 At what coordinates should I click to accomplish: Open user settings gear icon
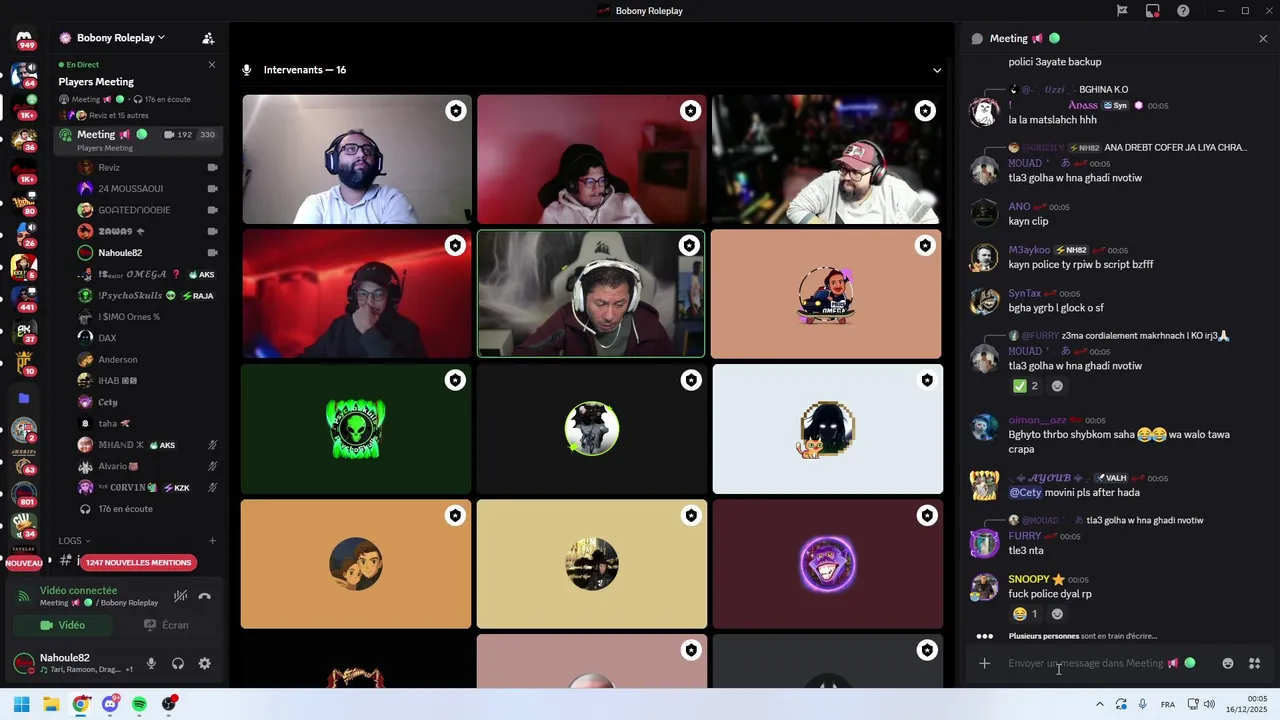(x=205, y=663)
